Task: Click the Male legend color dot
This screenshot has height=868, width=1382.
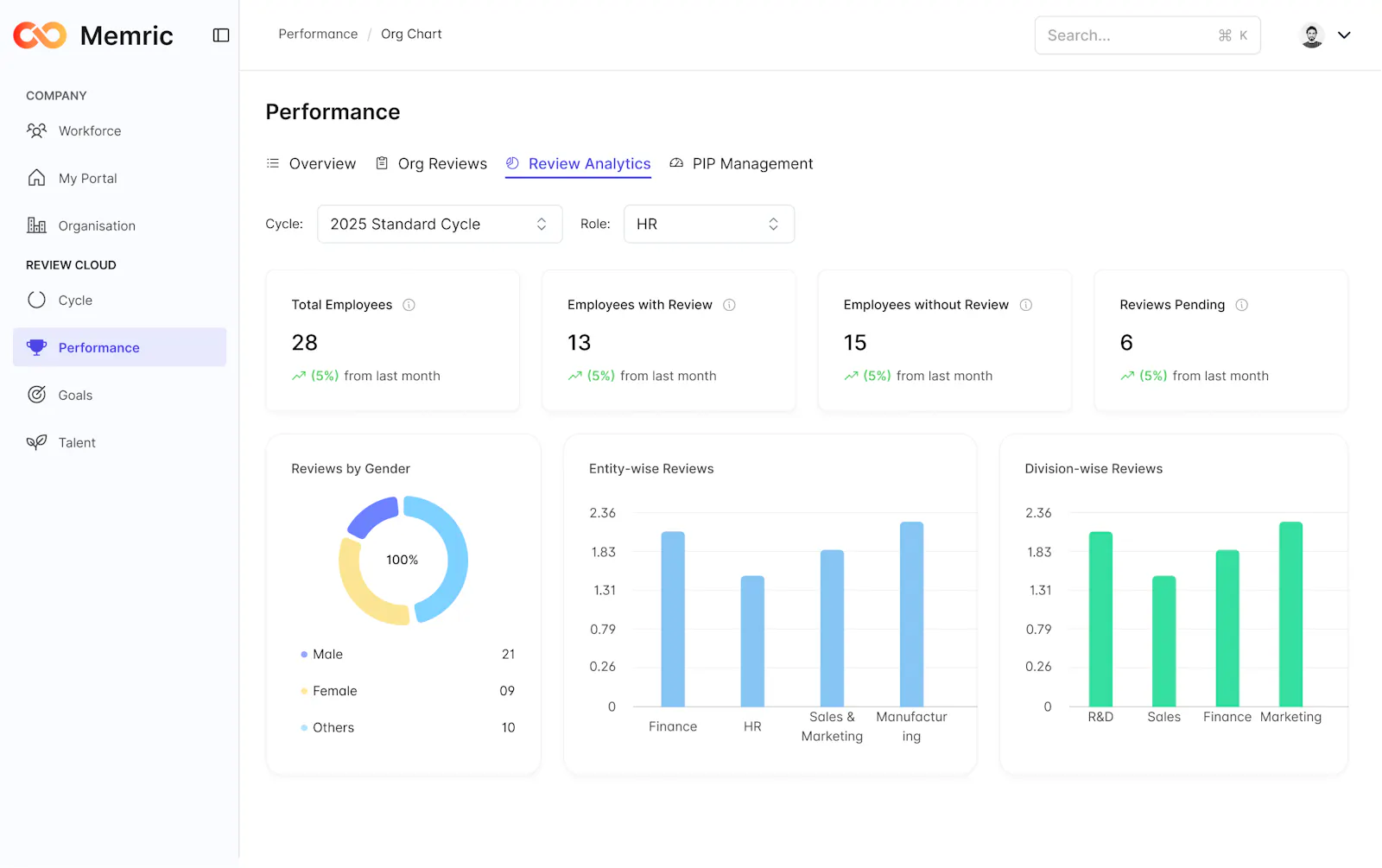Action: pyautogui.click(x=304, y=655)
